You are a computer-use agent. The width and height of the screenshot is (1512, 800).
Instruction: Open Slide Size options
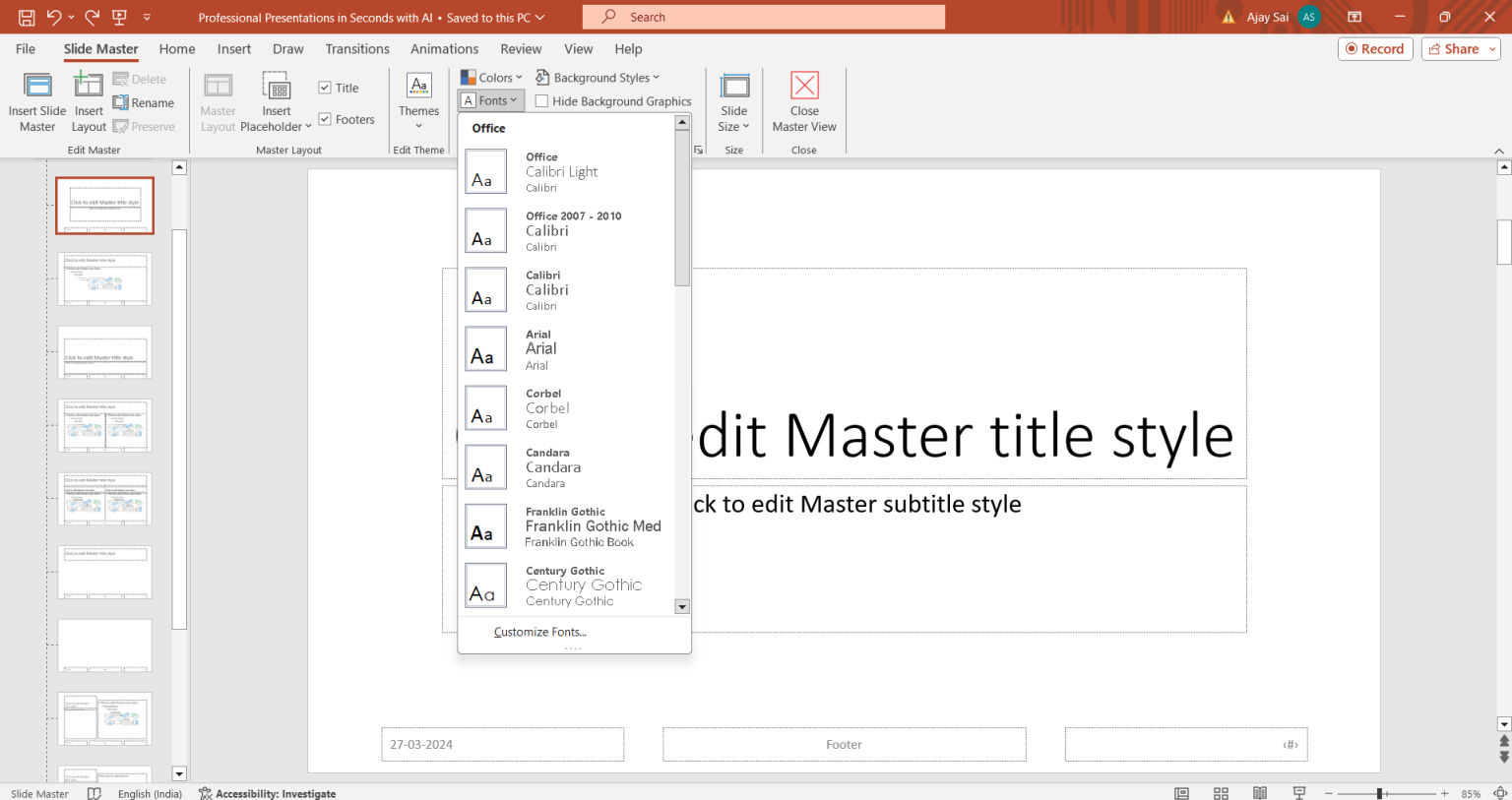point(734,101)
